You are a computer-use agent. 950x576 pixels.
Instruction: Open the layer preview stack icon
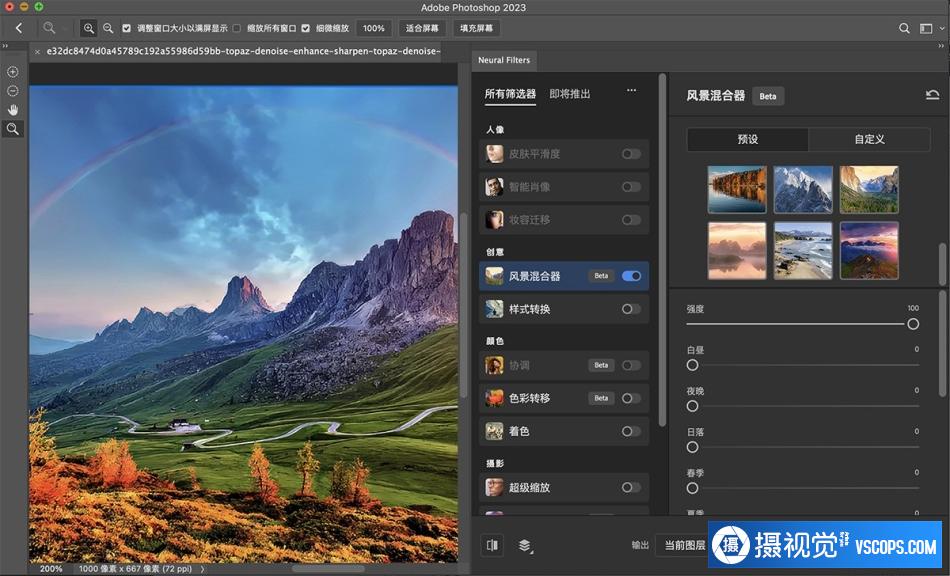[x=525, y=546]
